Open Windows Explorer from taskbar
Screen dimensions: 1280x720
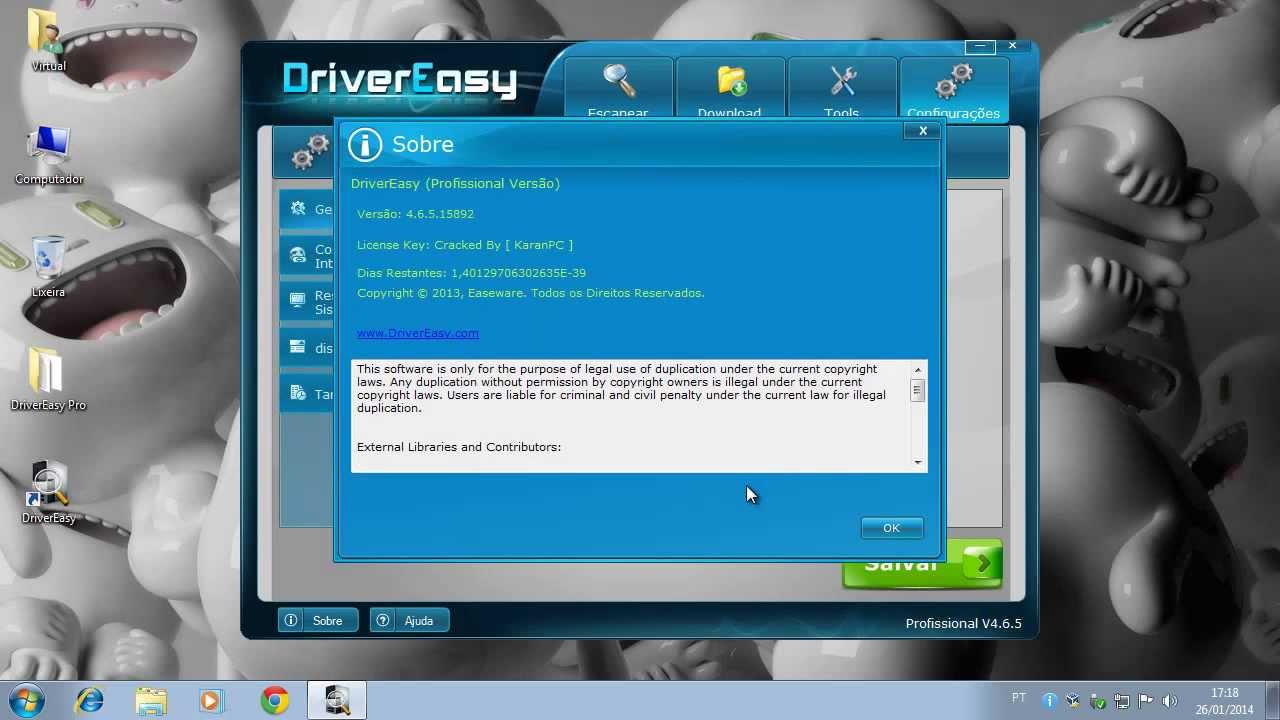point(151,701)
